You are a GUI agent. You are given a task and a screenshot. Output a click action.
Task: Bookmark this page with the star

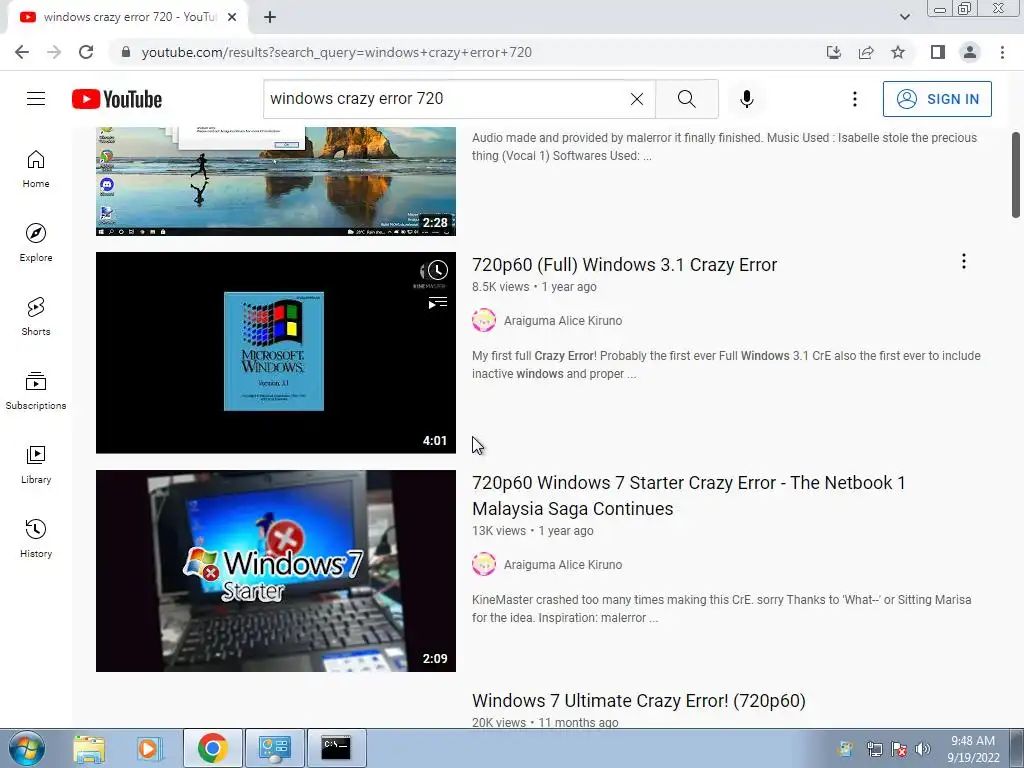pos(898,52)
